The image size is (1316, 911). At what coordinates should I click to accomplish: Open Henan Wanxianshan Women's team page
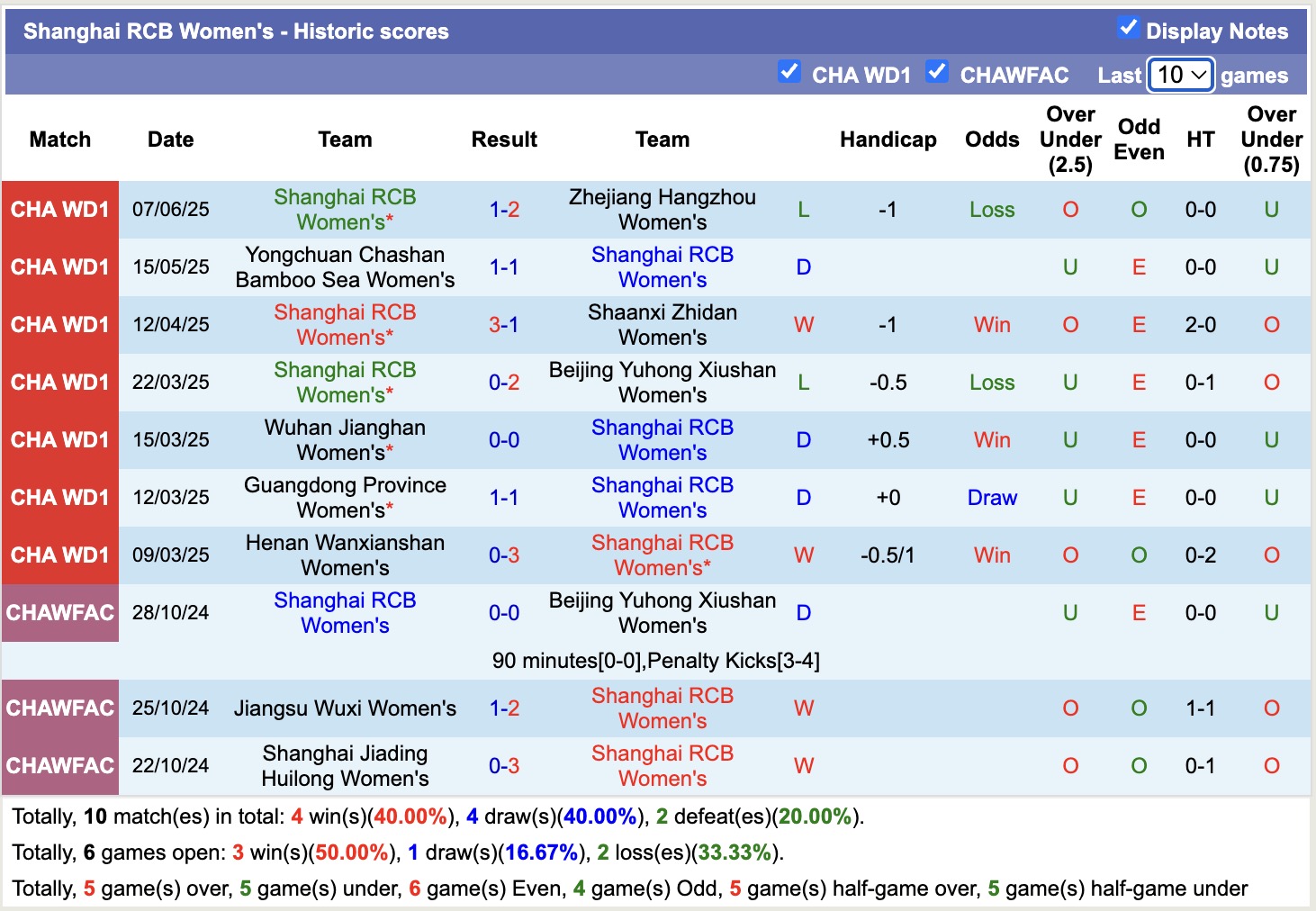tap(345, 555)
